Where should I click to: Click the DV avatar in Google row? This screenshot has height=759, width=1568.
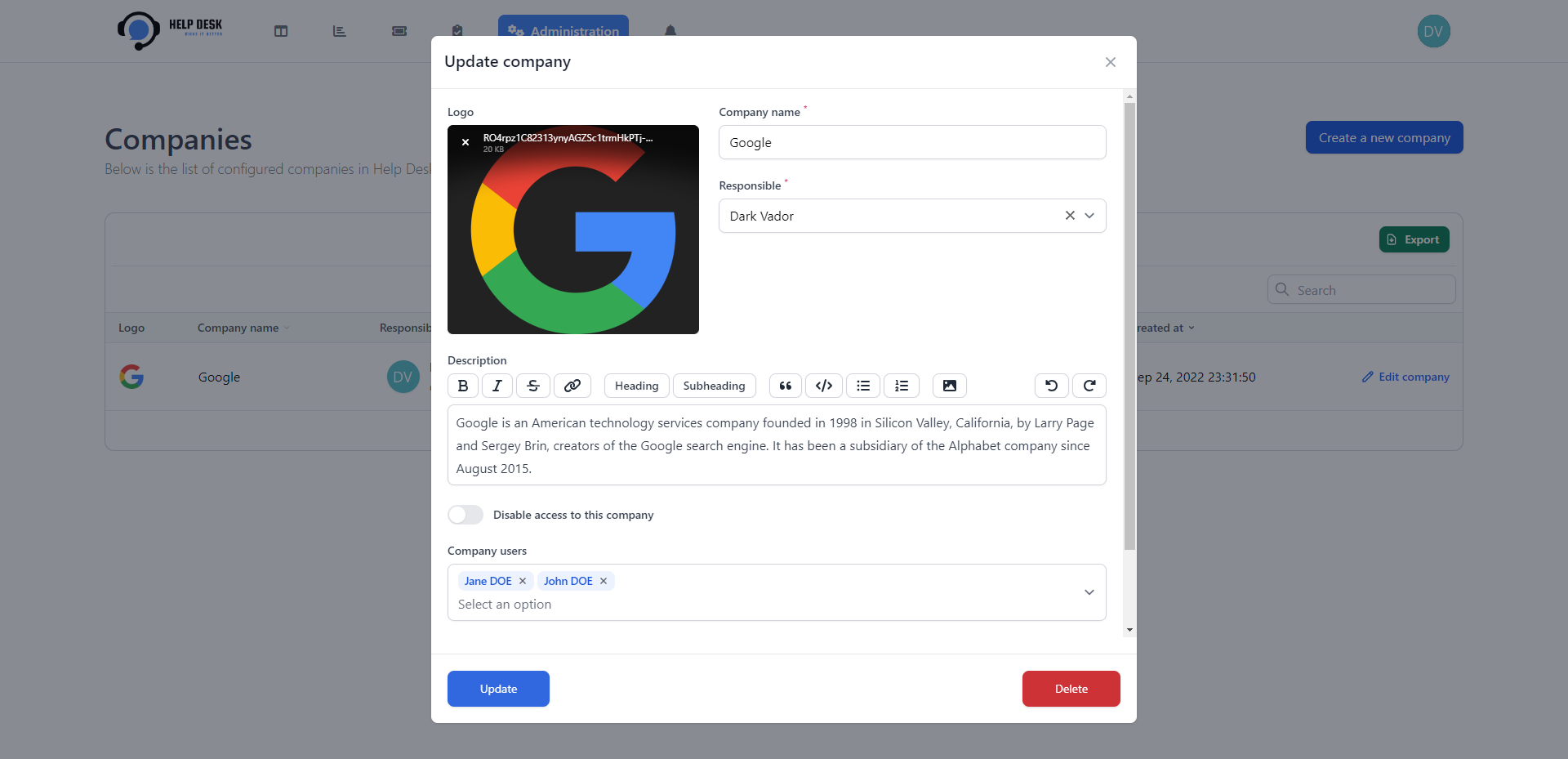403,377
